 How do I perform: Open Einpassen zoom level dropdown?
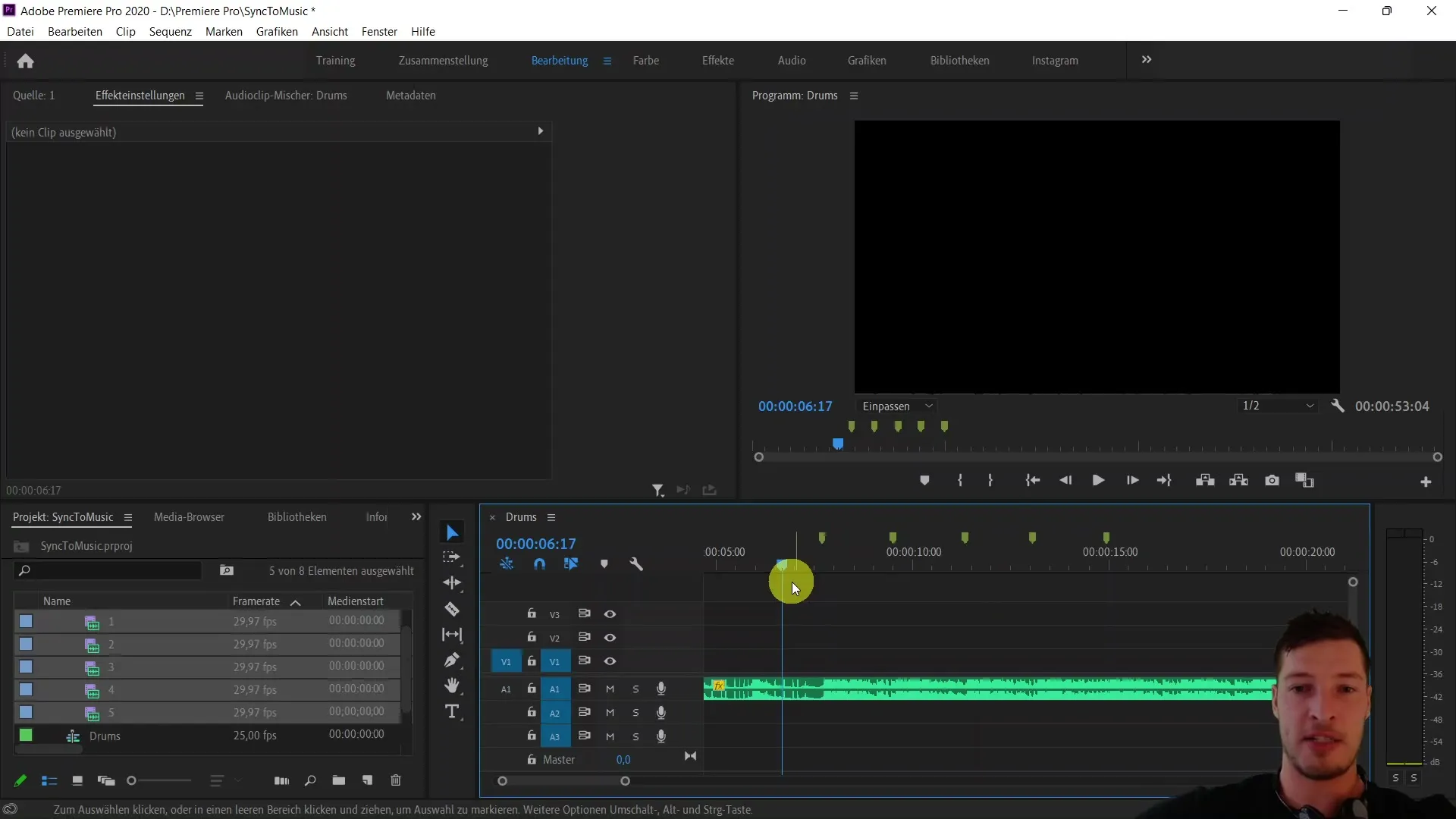[x=897, y=406]
